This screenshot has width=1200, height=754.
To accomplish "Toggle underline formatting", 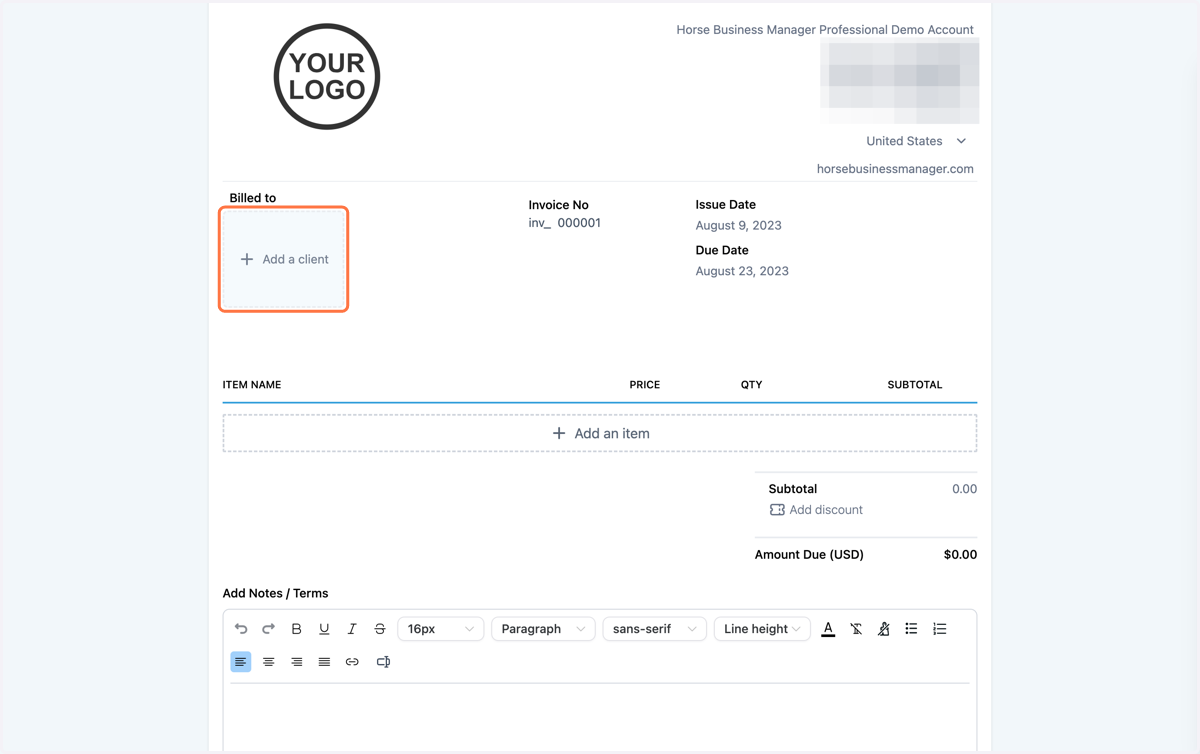I will 324,629.
